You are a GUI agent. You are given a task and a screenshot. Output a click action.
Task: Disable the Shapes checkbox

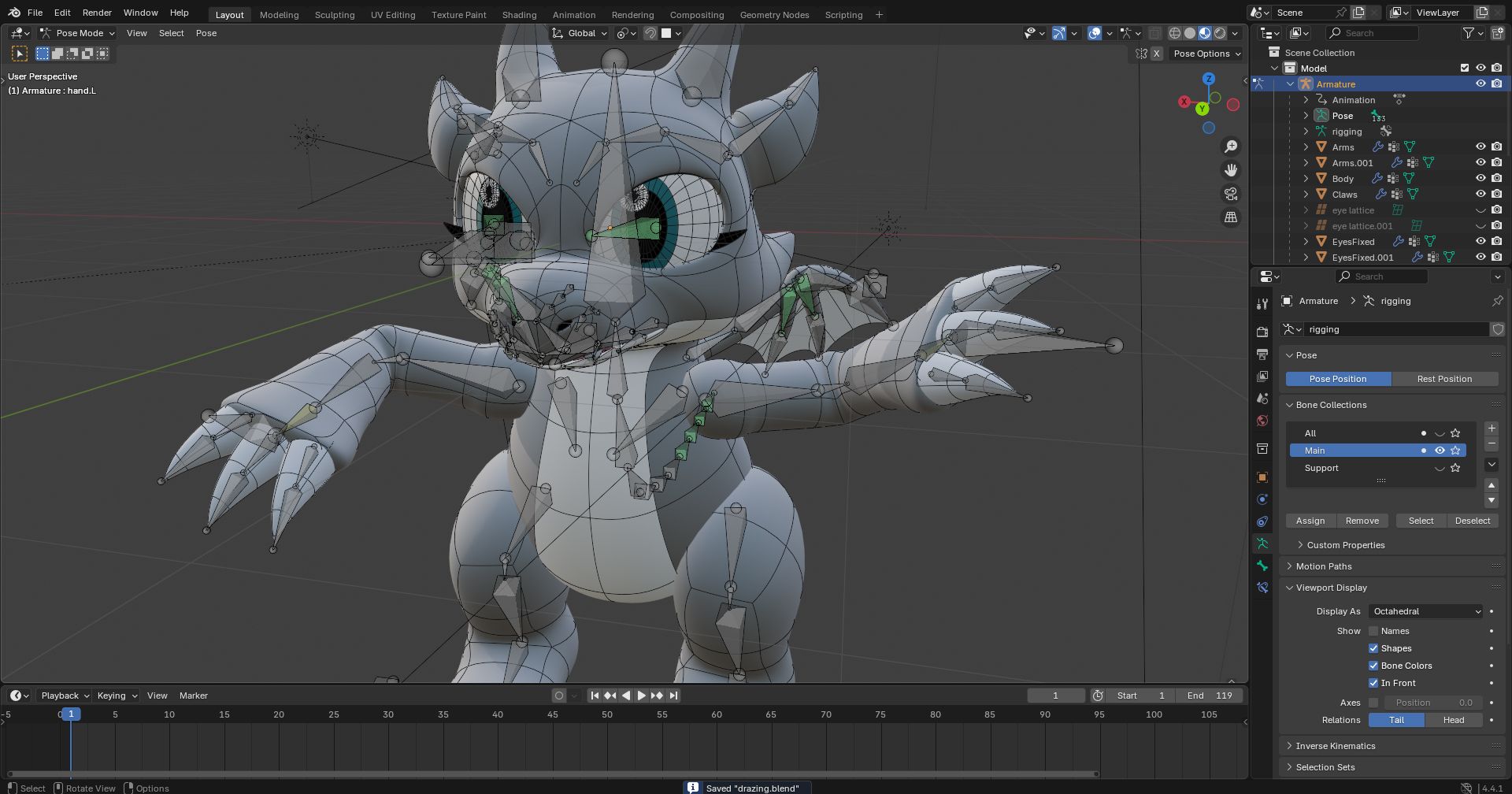tap(1373, 648)
